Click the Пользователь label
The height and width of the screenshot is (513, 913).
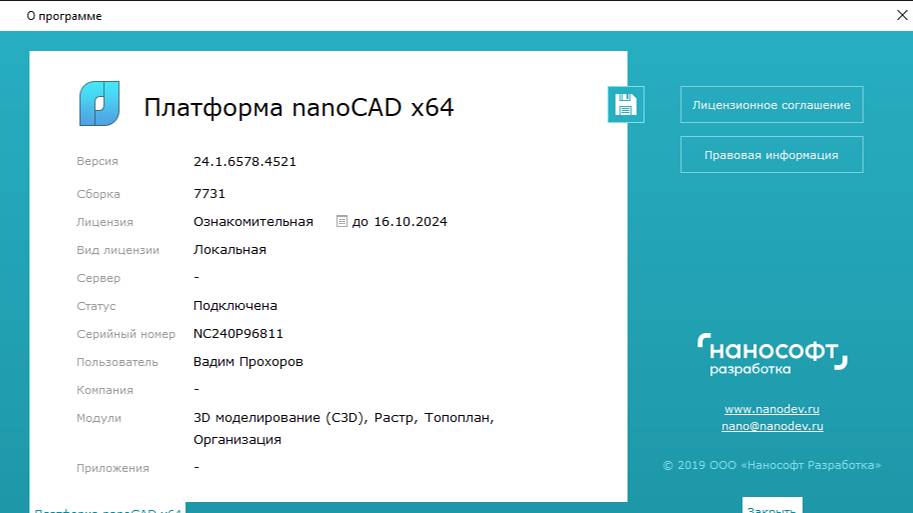click(x=117, y=362)
